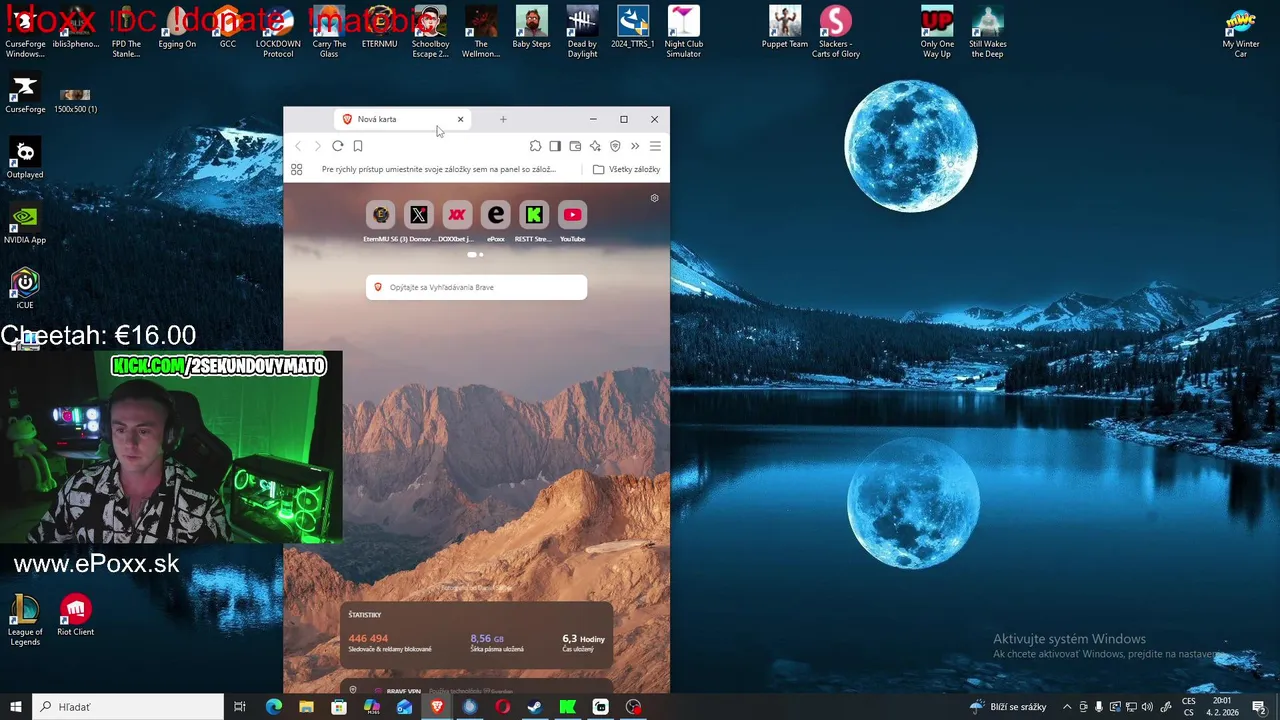Open the 2024_TTRS_1 desktop file
The image size is (1280, 720).
click(633, 27)
